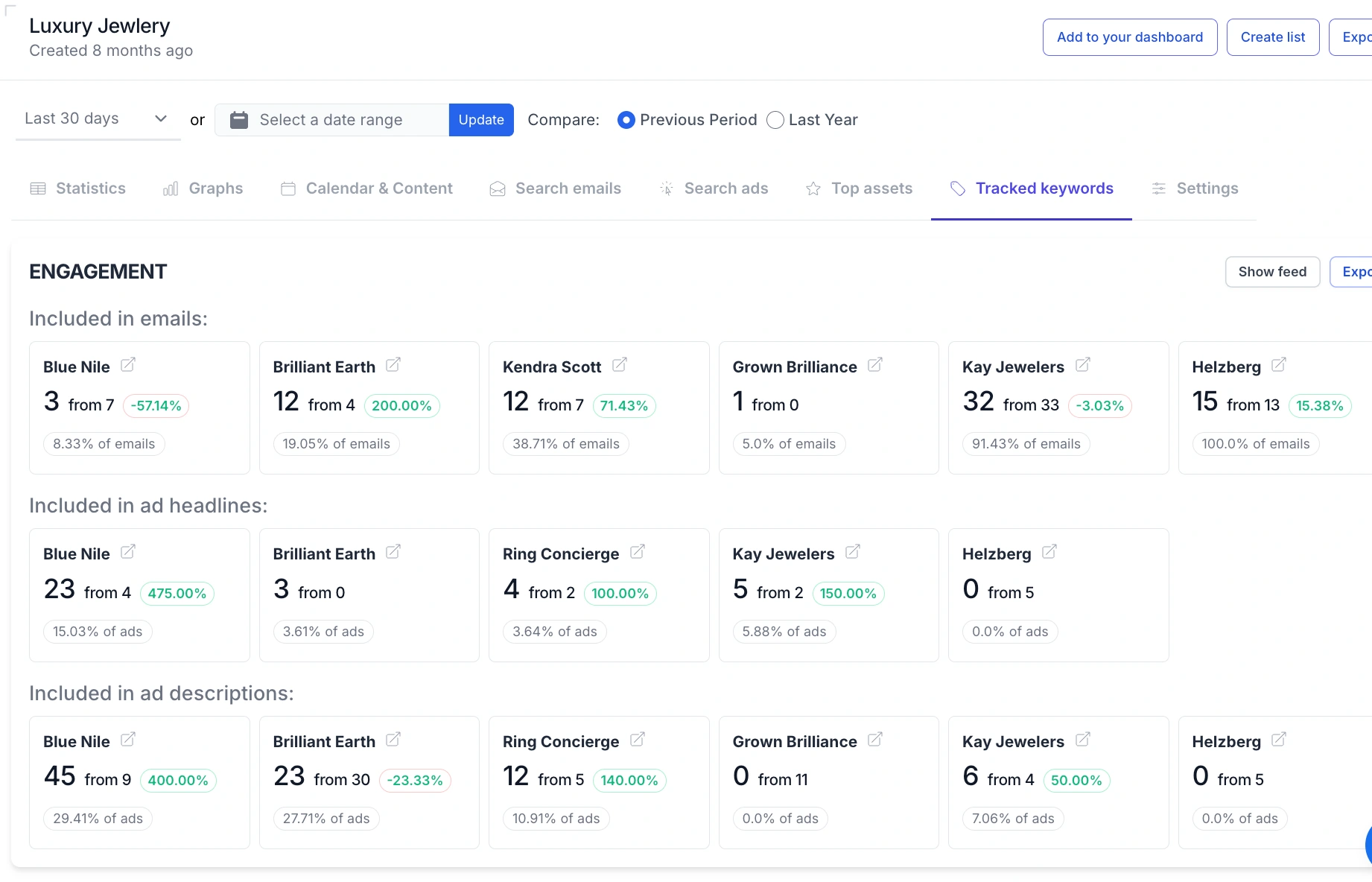Open the Top assets tab
Viewport: 1372px width, 882px height.
click(x=860, y=188)
